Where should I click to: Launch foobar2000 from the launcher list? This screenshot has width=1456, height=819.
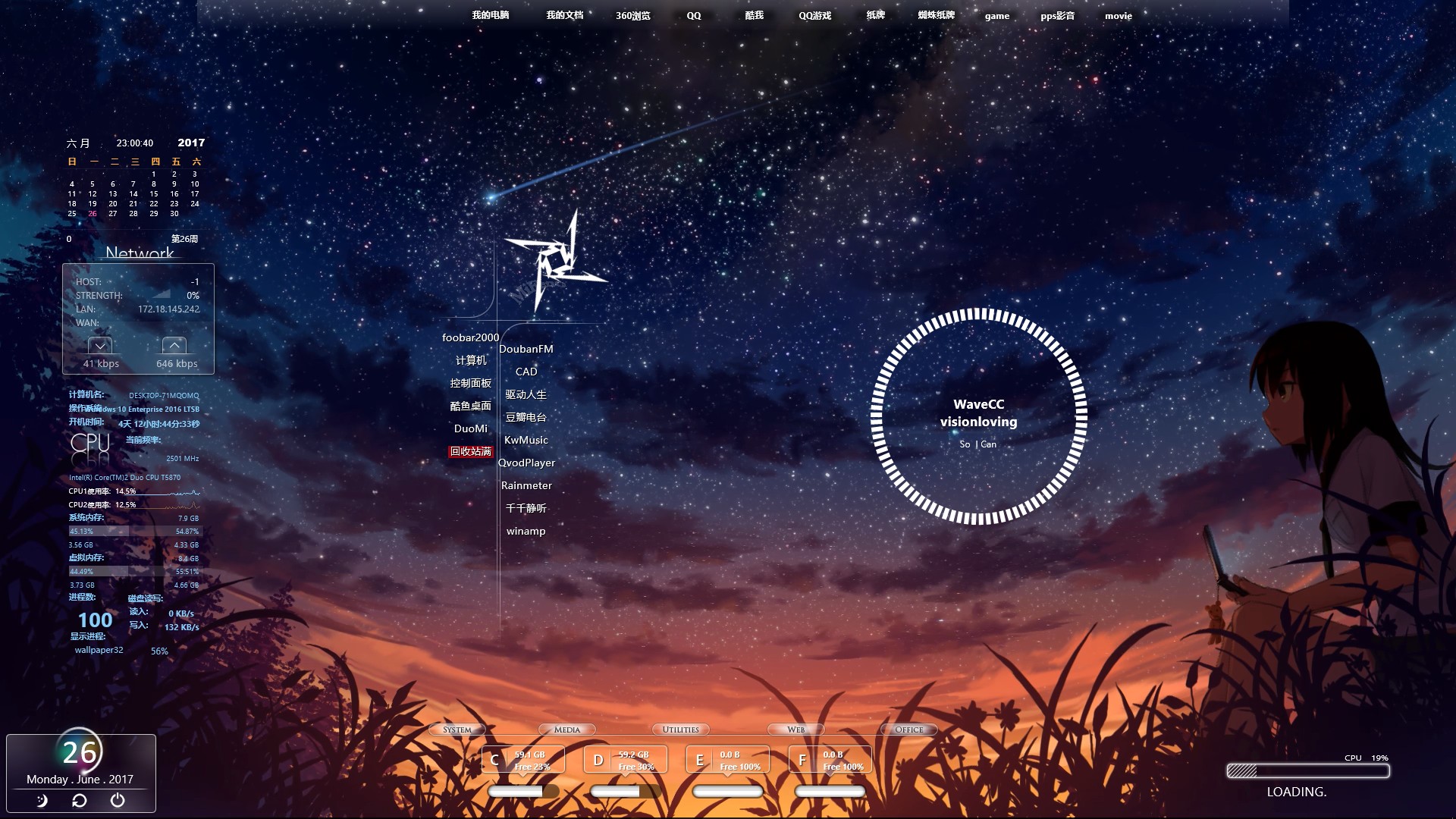coord(471,337)
